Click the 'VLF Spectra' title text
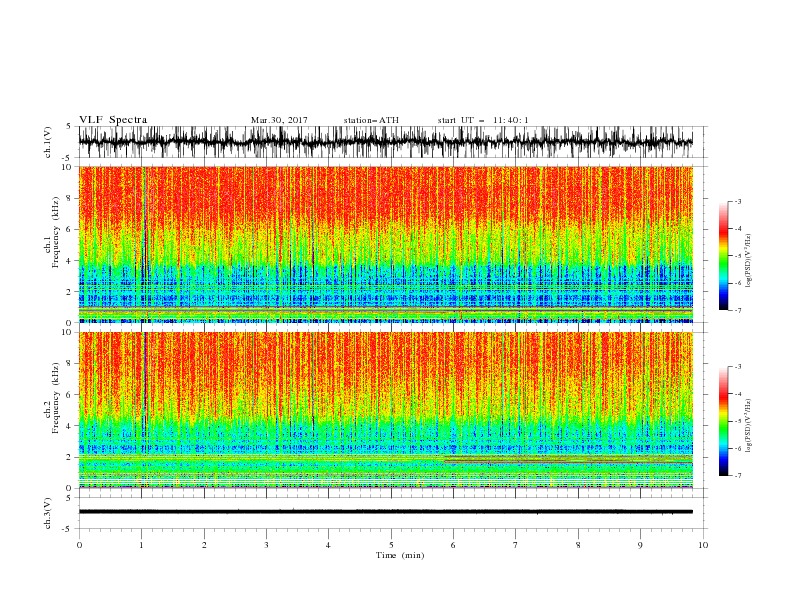 (113, 120)
